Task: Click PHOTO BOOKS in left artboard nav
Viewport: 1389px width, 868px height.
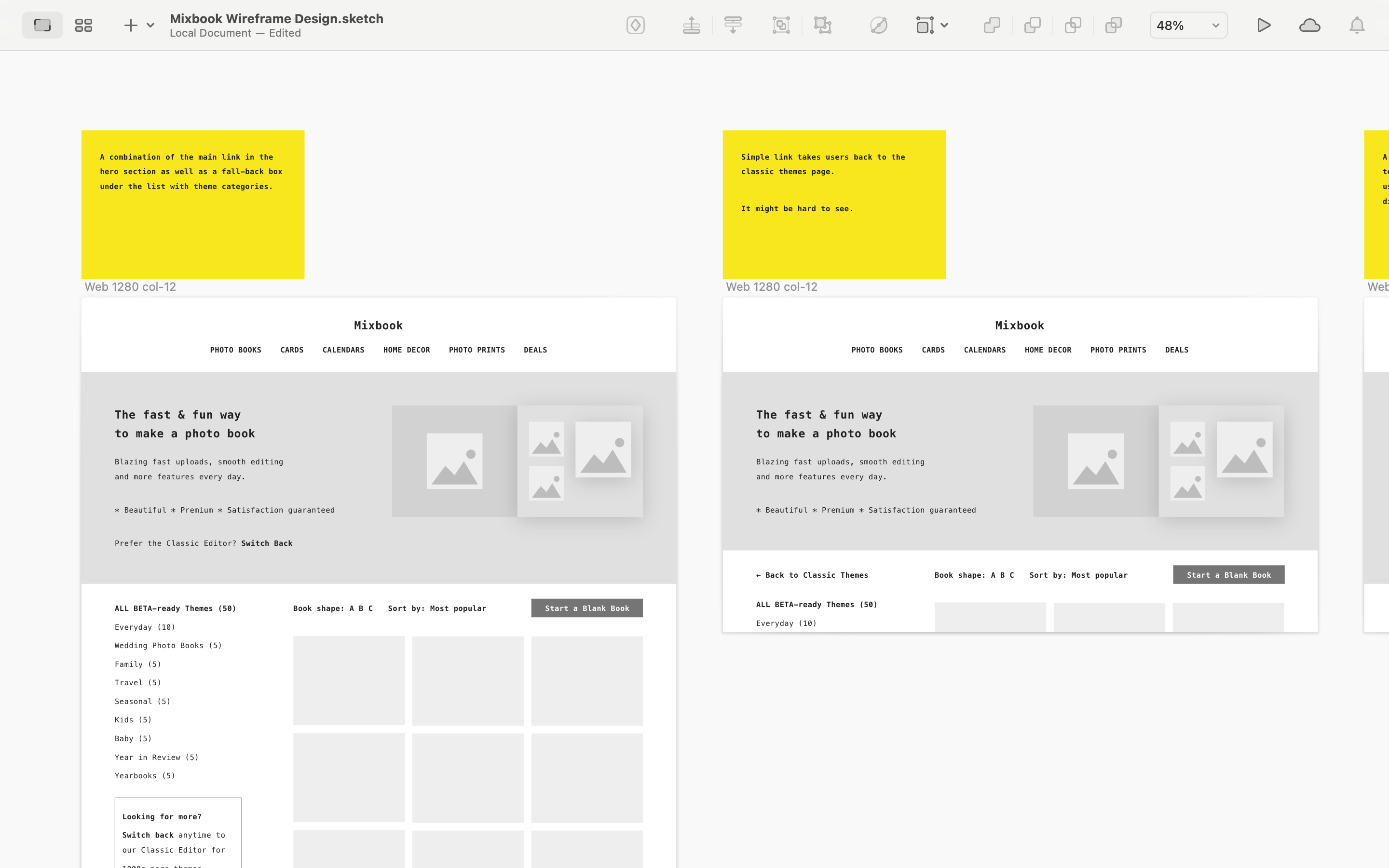Action: (235, 350)
